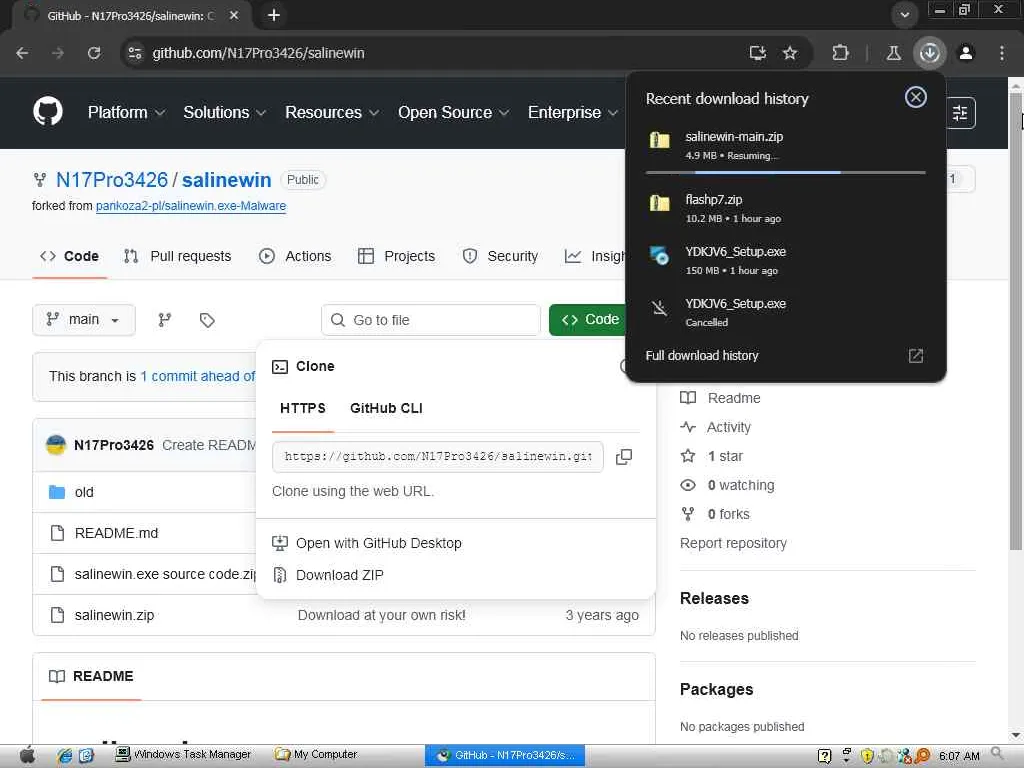
Task: Go back using browser back arrow
Action: (x=22, y=53)
